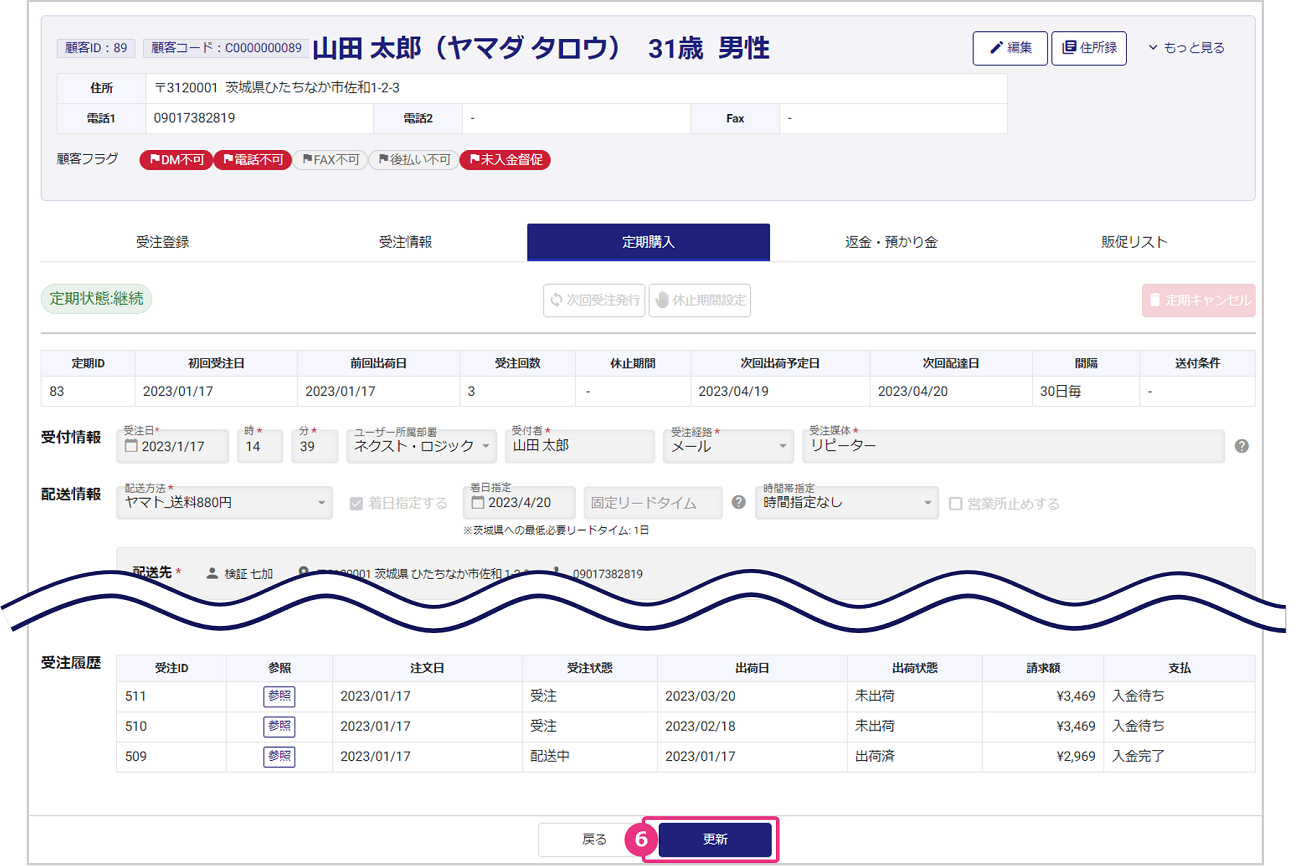1300x866 pixels.
Task: Click the 受付者 input field
Action: (579, 446)
